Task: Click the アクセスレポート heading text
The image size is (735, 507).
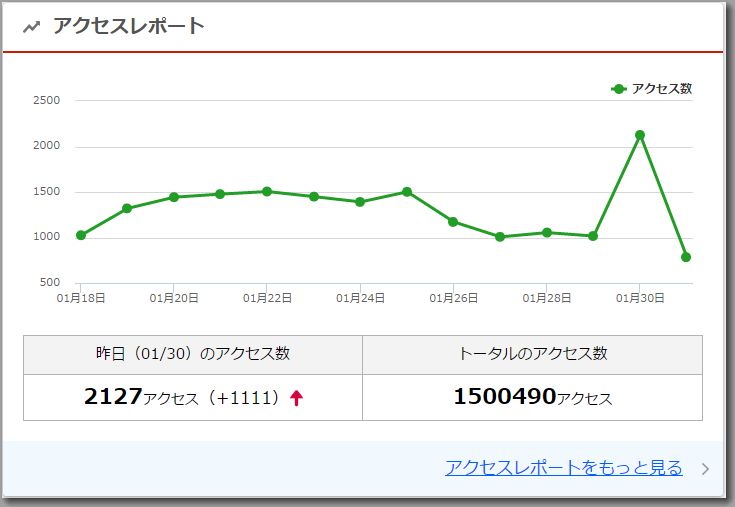Action: (x=128, y=26)
